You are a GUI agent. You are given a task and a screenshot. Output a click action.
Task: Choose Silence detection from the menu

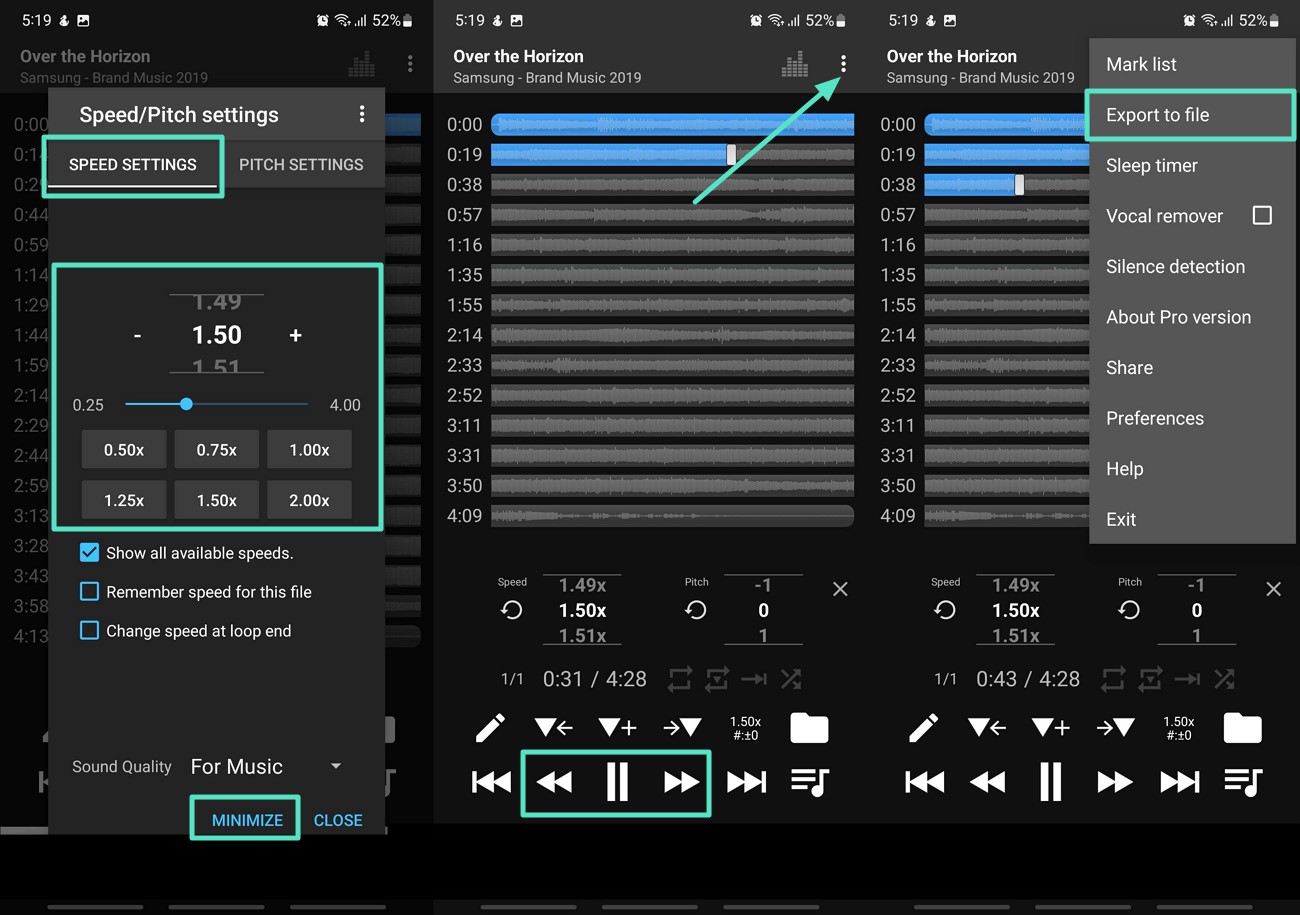(1192, 267)
